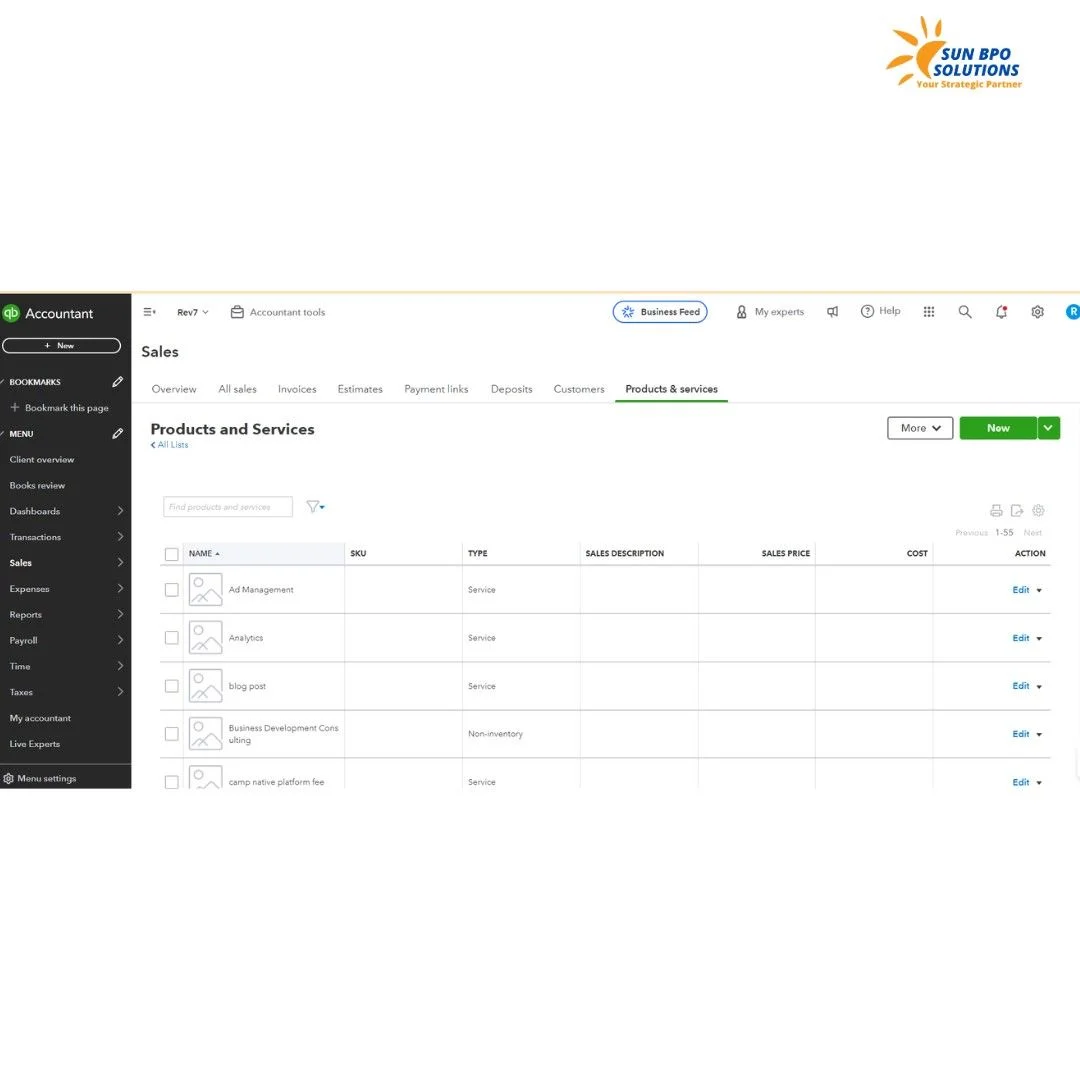Open Books review in sidebar

[x=37, y=486]
